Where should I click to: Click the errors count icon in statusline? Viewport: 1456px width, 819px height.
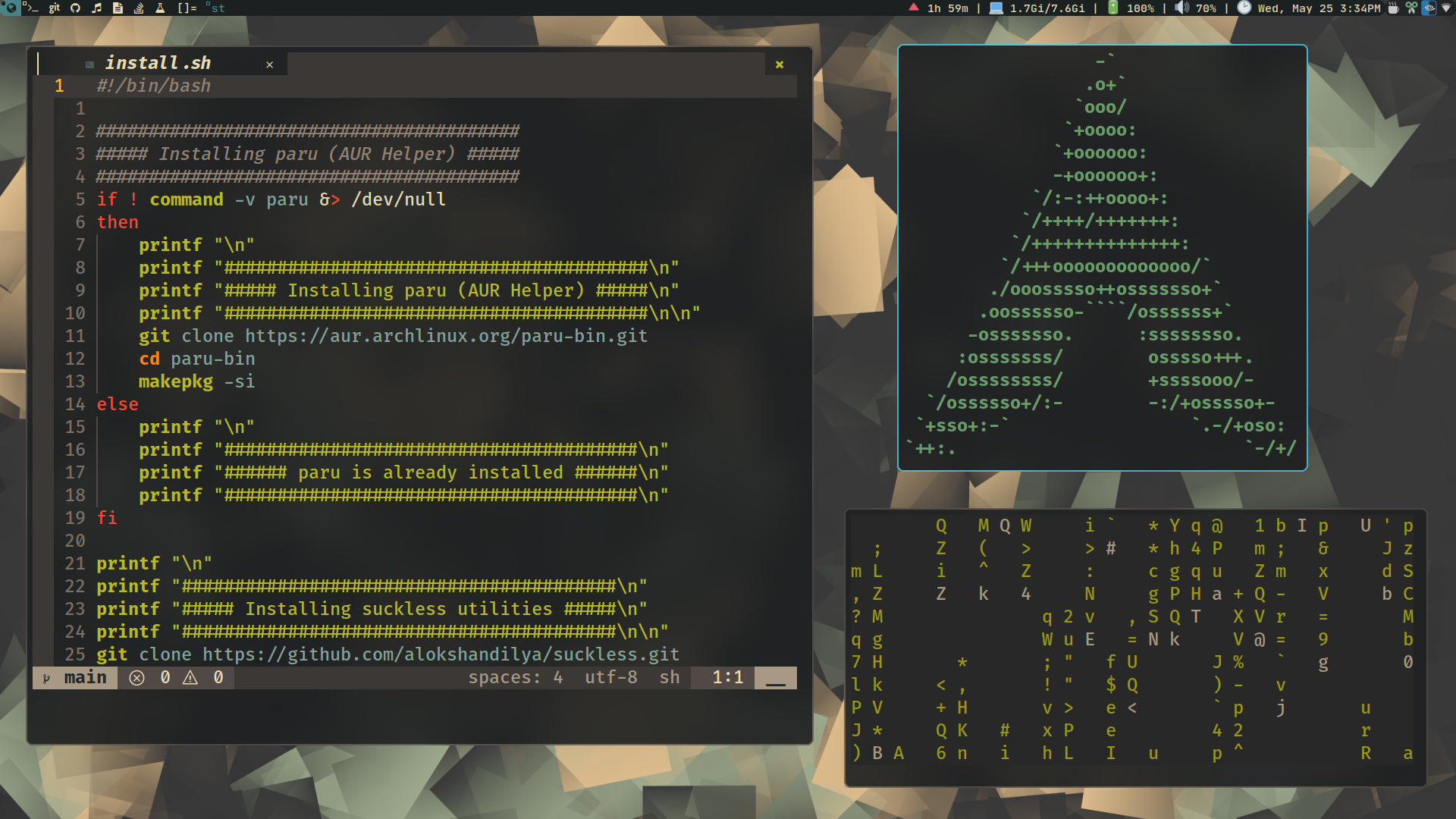coord(137,677)
